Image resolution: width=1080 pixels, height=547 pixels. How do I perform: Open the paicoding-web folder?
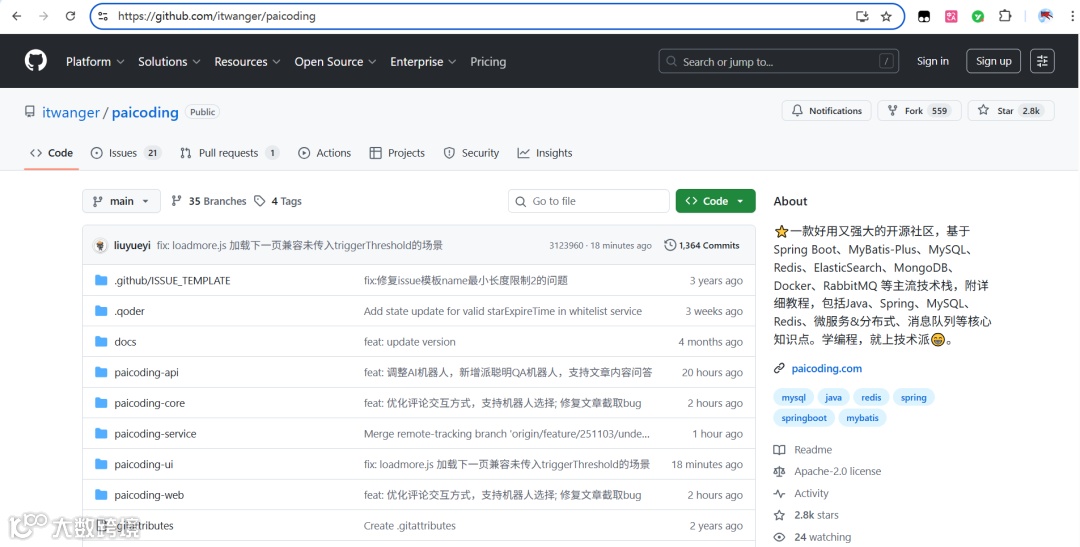pyautogui.click(x=149, y=495)
